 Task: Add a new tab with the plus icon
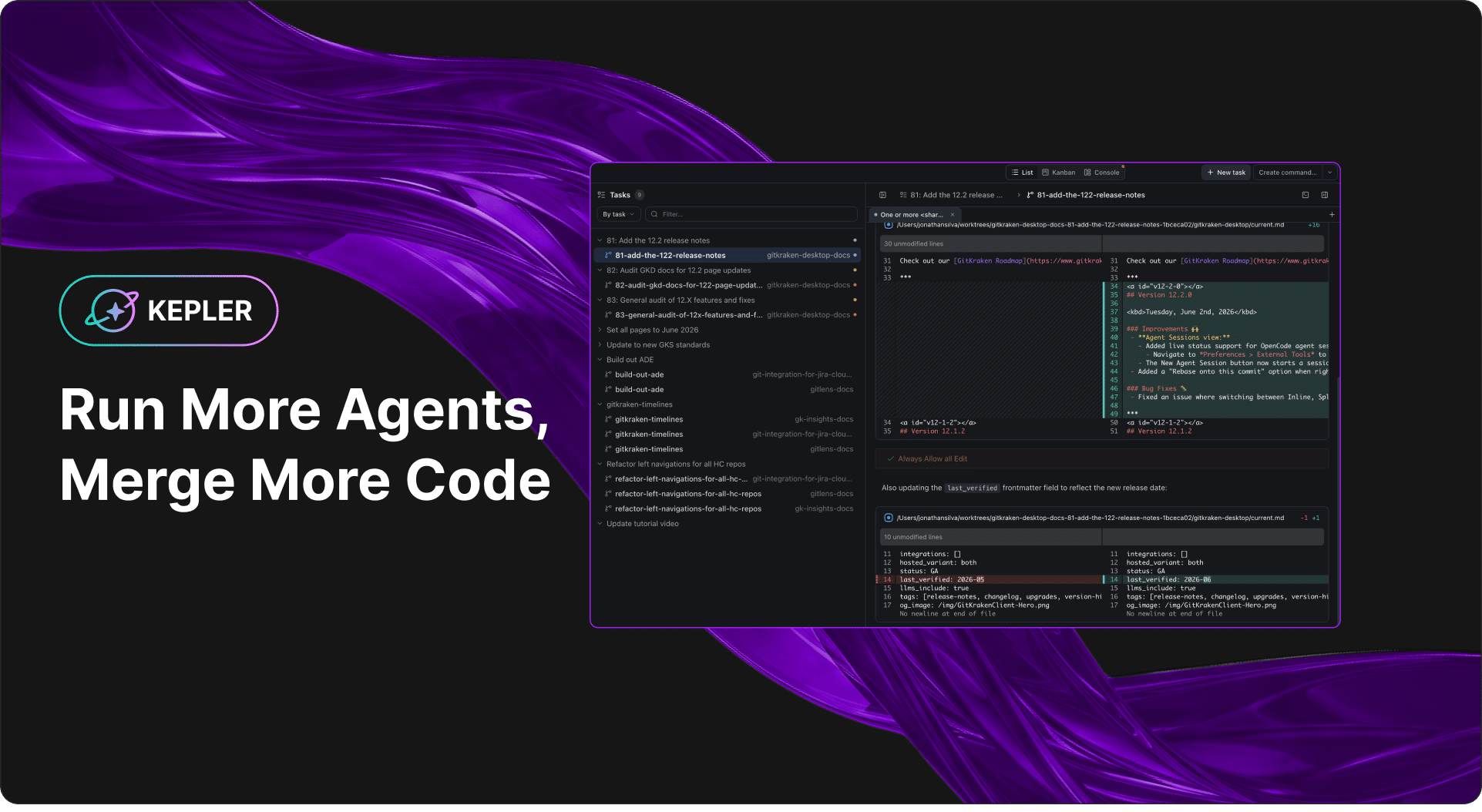(x=1332, y=215)
